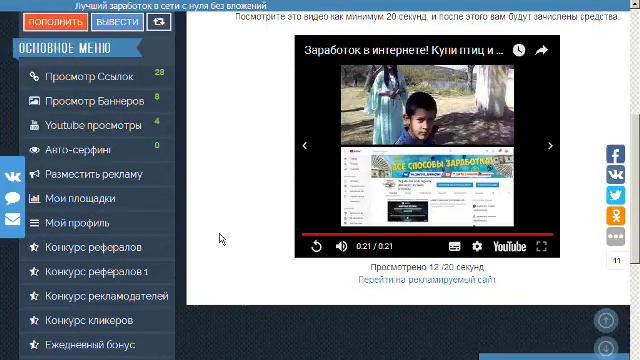This screenshot has width=640, height=360.
Task: Click the 28 counter next to Просмотр Ссылок
Action: pyautogui.click(x=159, y=73)
